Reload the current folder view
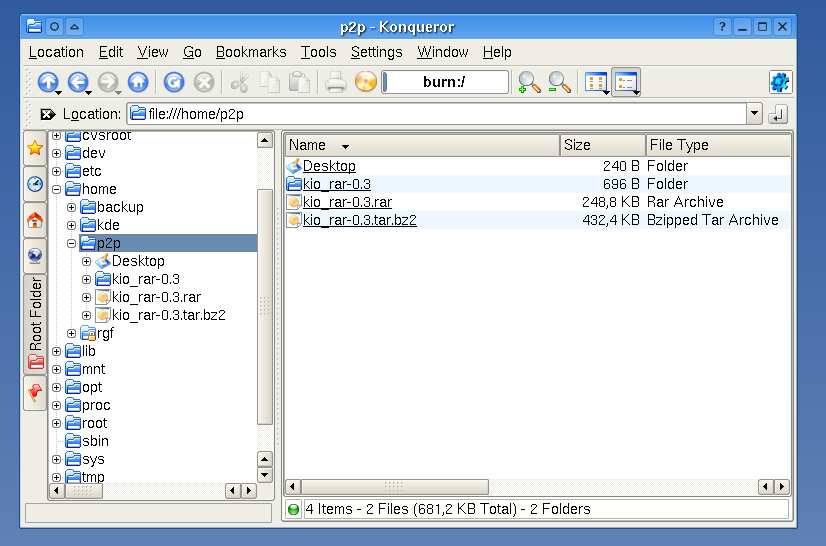Screen dimensions: 826x546 point(174,82)
